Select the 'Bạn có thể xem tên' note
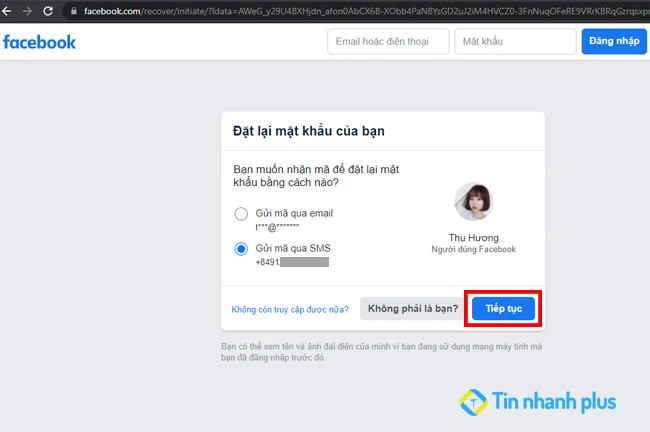650x432 pixels. point(381,352)
